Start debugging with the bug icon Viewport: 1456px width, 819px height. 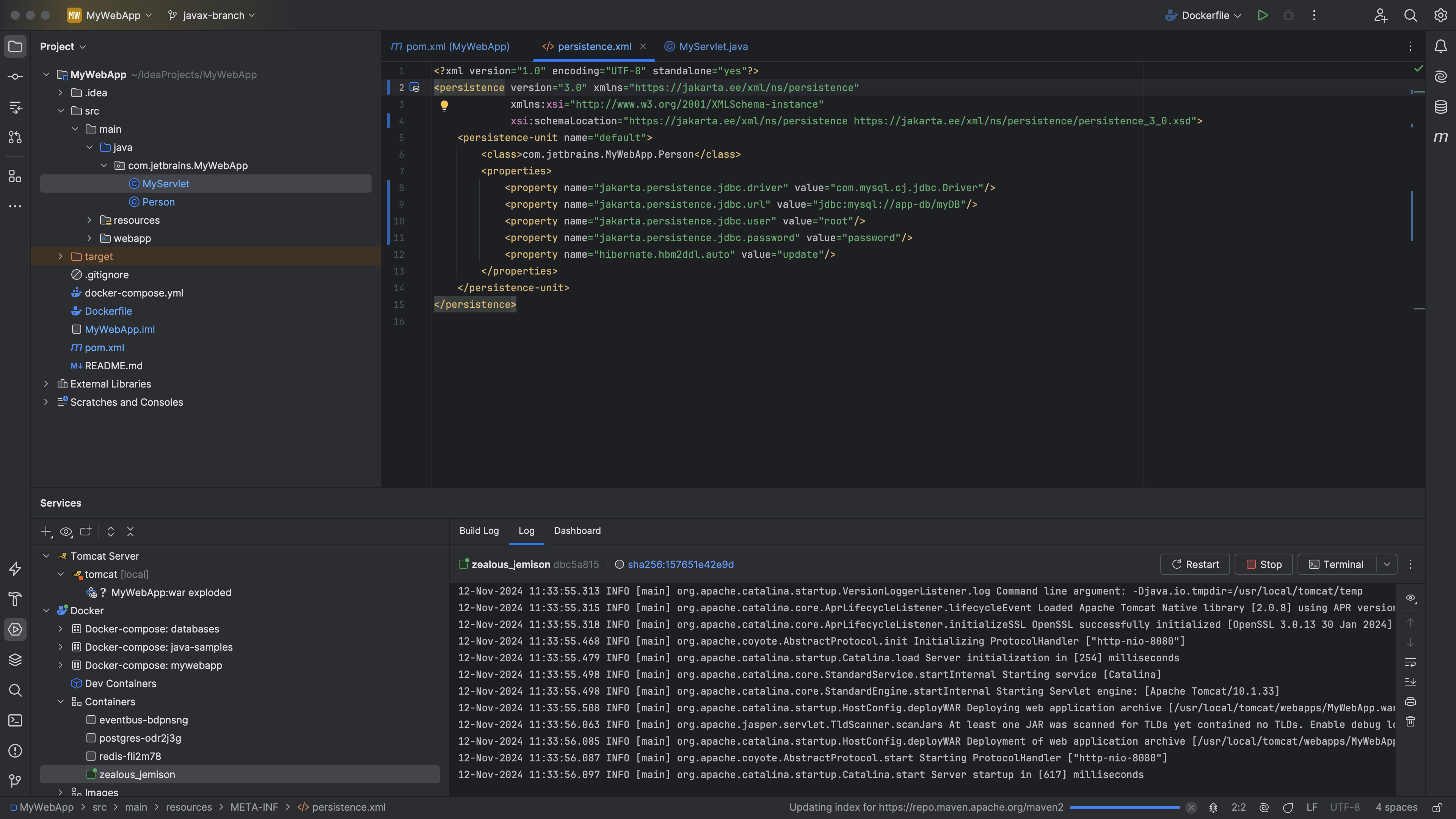1289,15
